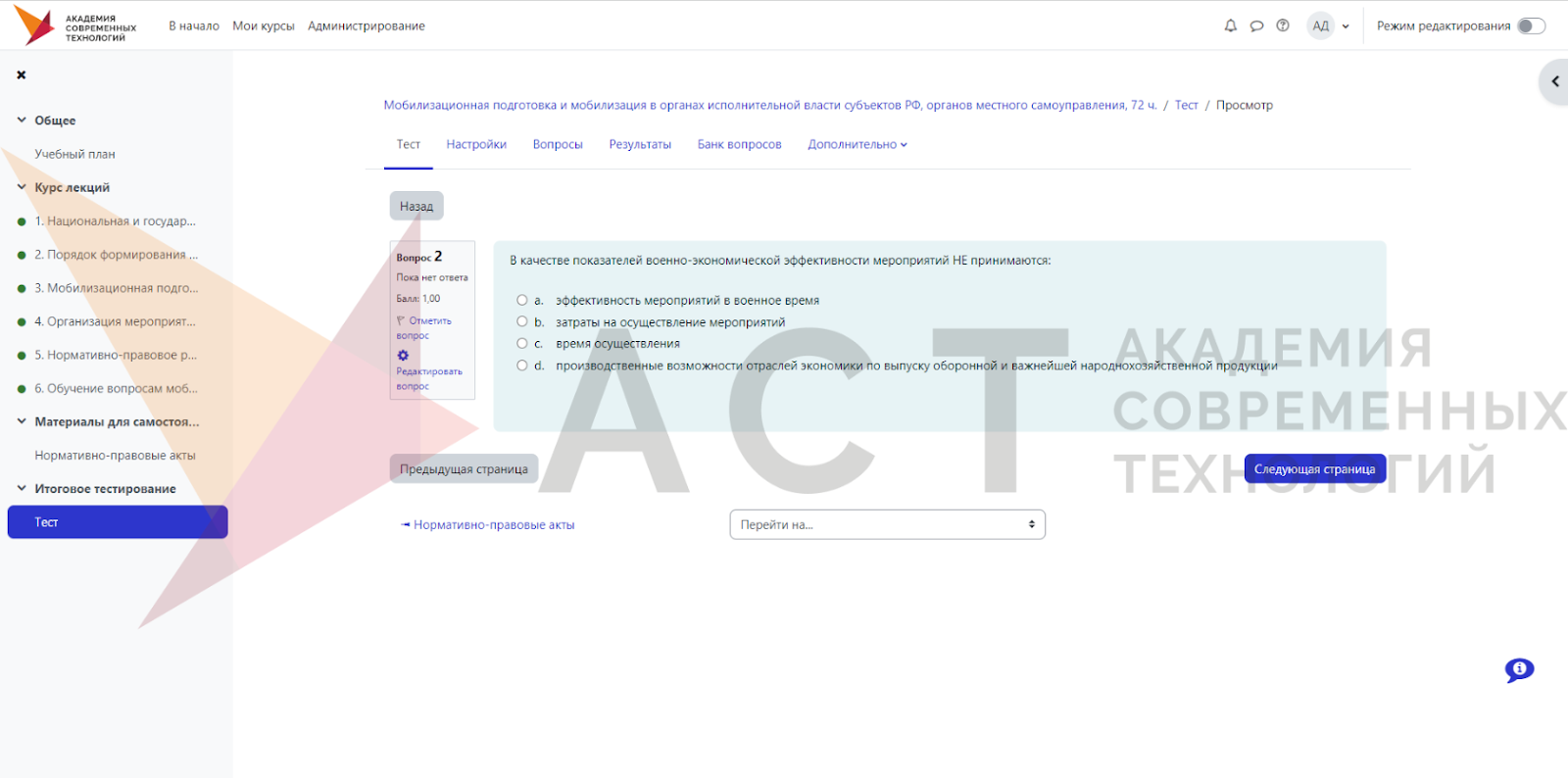Open 6. Обучение вопросам моб... lecture
Viewport: 1568px width, 778px height.
117,389
